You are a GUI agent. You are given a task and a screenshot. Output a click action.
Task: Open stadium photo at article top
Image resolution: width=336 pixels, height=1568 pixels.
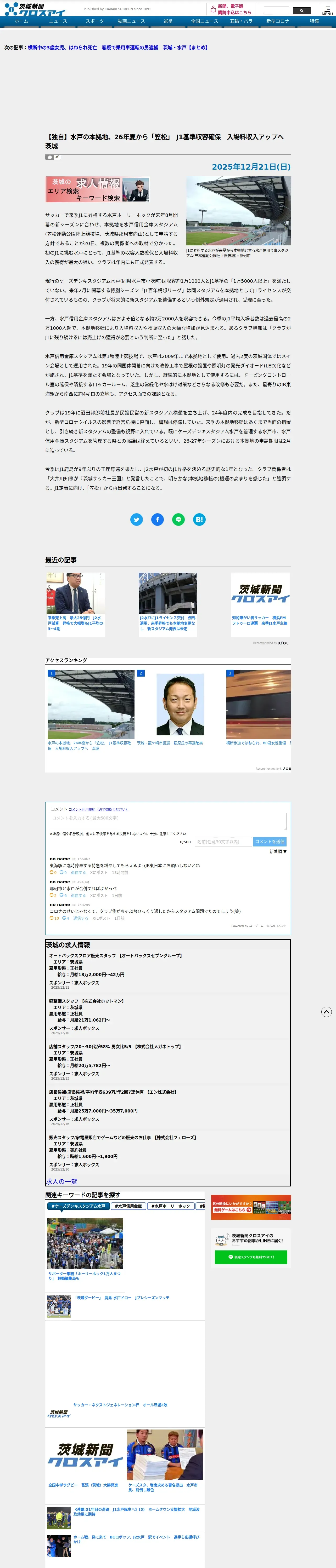click(x=238, y=211)
